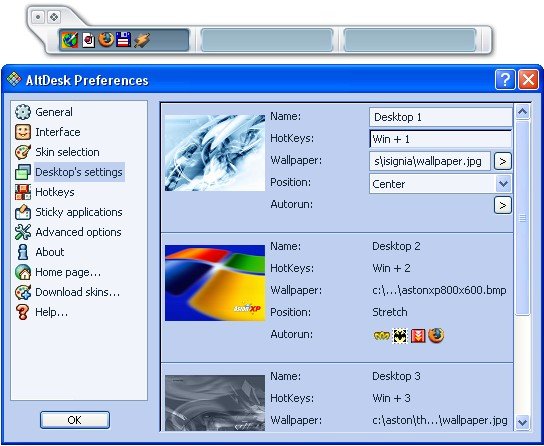Click the 'c:\aston\th...\wallpaper.jpg' path text
544x446 pixels.
(x=440, y=420)
